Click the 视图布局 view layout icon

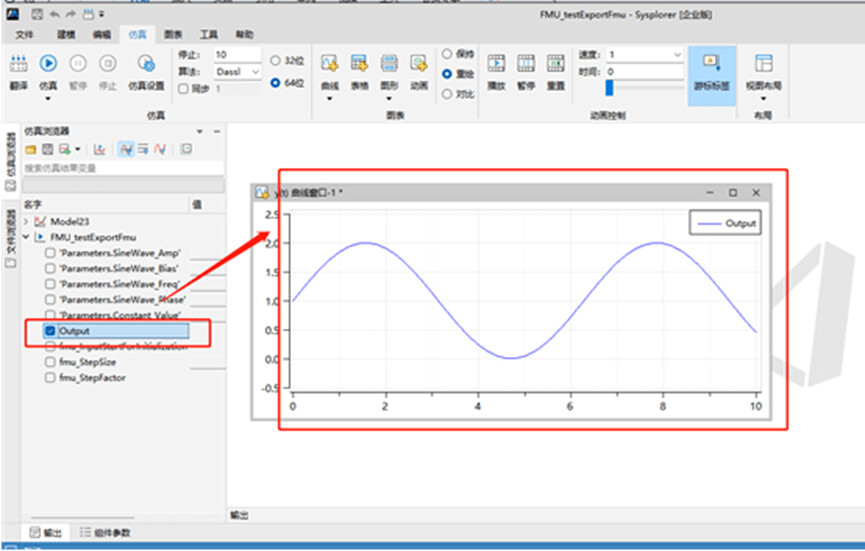763,63
